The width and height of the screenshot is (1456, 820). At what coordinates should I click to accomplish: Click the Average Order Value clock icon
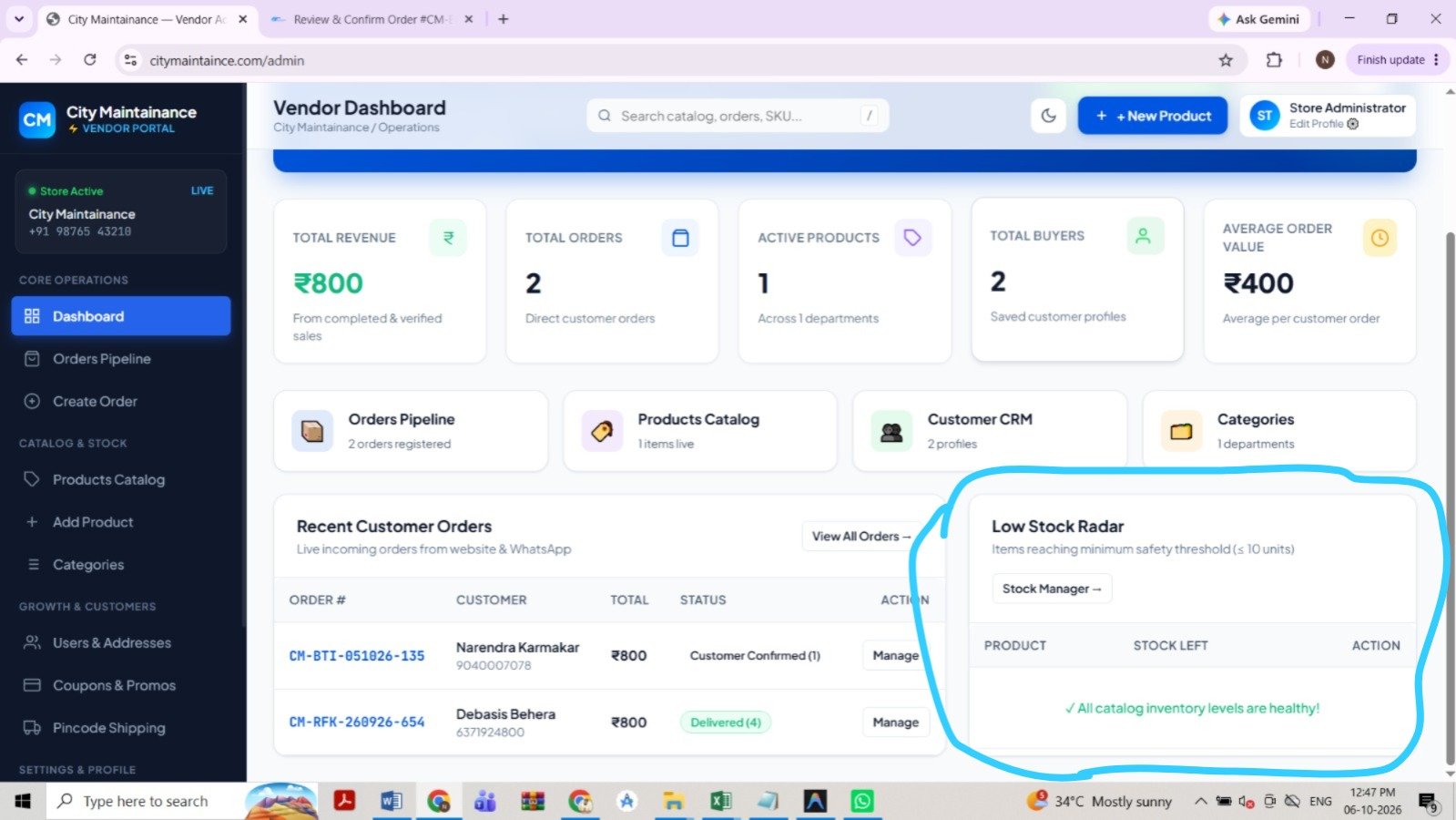point(1380,238)
